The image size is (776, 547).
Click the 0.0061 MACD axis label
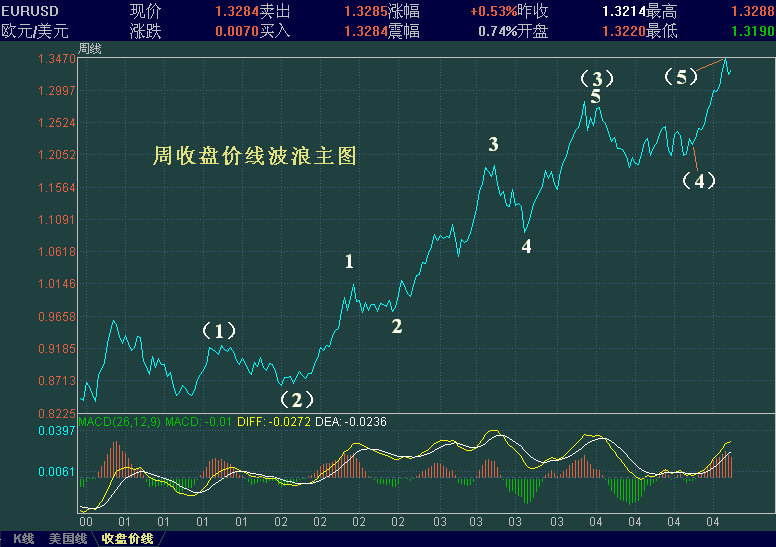point(57,472)
